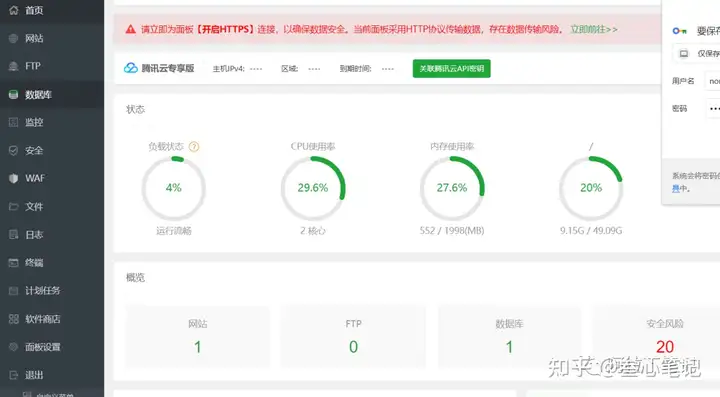720x397 pixels.
Task: Click the 主机IPv4 label text
Action: (228, 69)
